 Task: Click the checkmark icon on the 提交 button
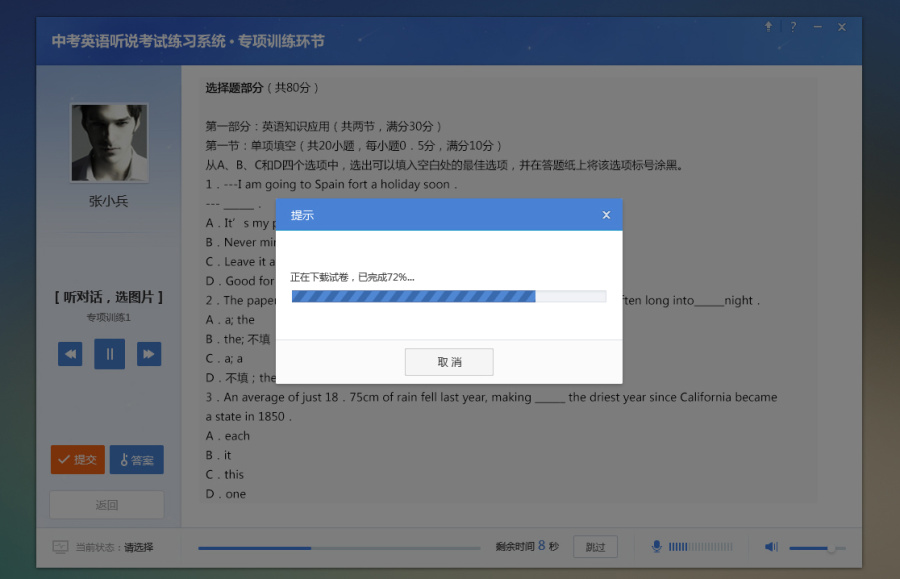pos(63,460)
